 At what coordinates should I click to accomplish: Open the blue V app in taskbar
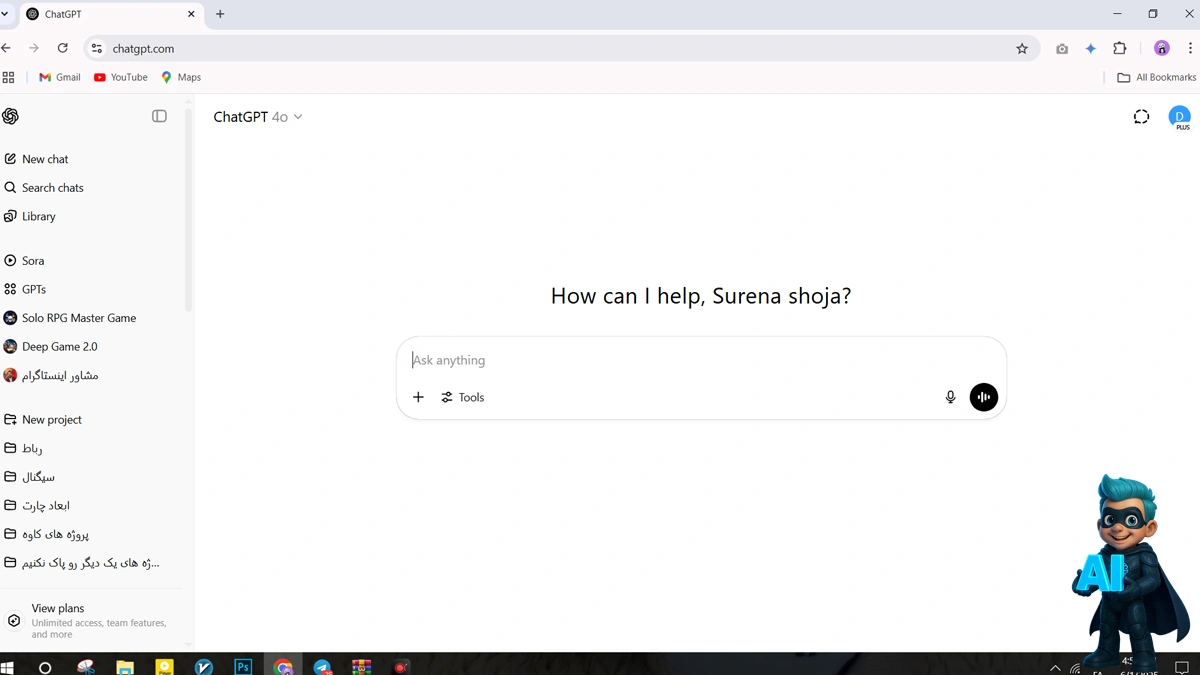(x=204, y=667)
